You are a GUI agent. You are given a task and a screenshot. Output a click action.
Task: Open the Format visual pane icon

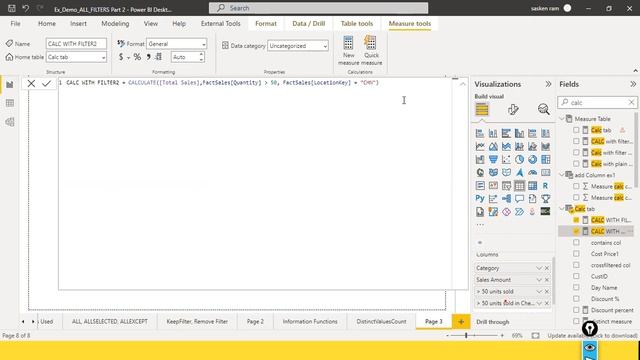coord(513,109)
